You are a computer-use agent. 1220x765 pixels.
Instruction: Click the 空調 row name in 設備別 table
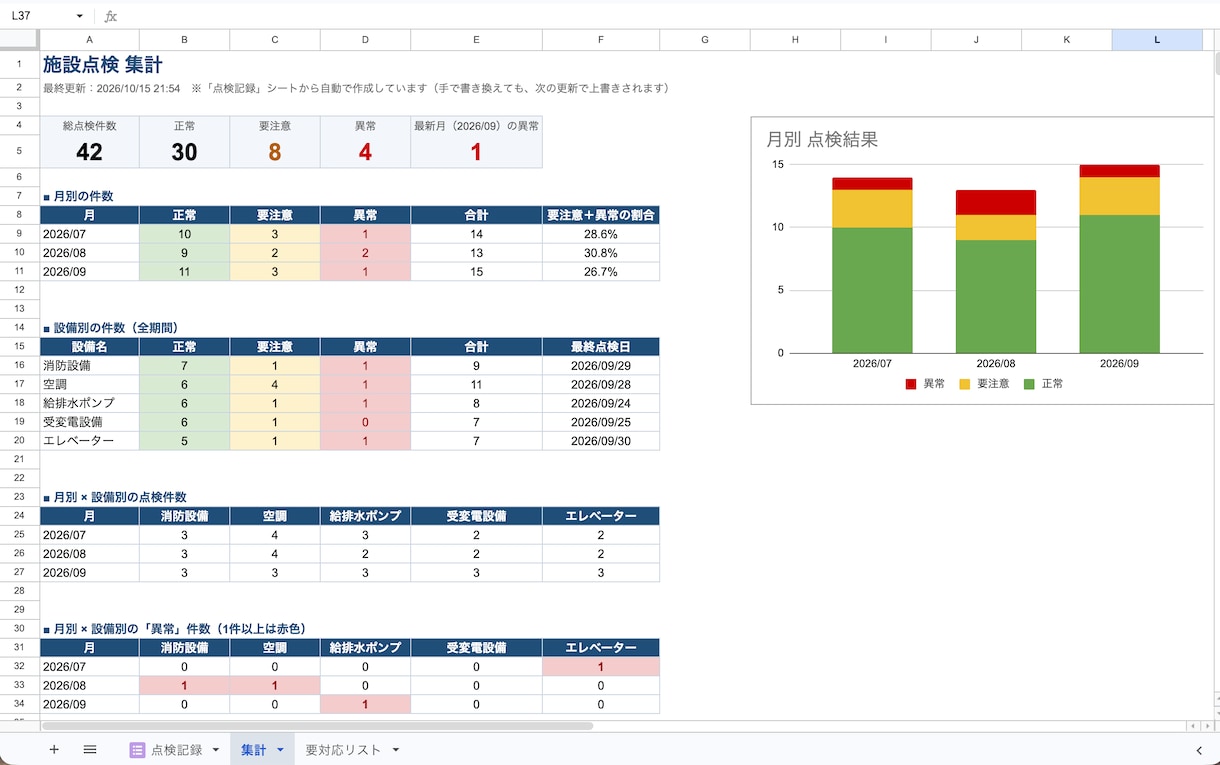pyautogui.click(x=90, y=385)
